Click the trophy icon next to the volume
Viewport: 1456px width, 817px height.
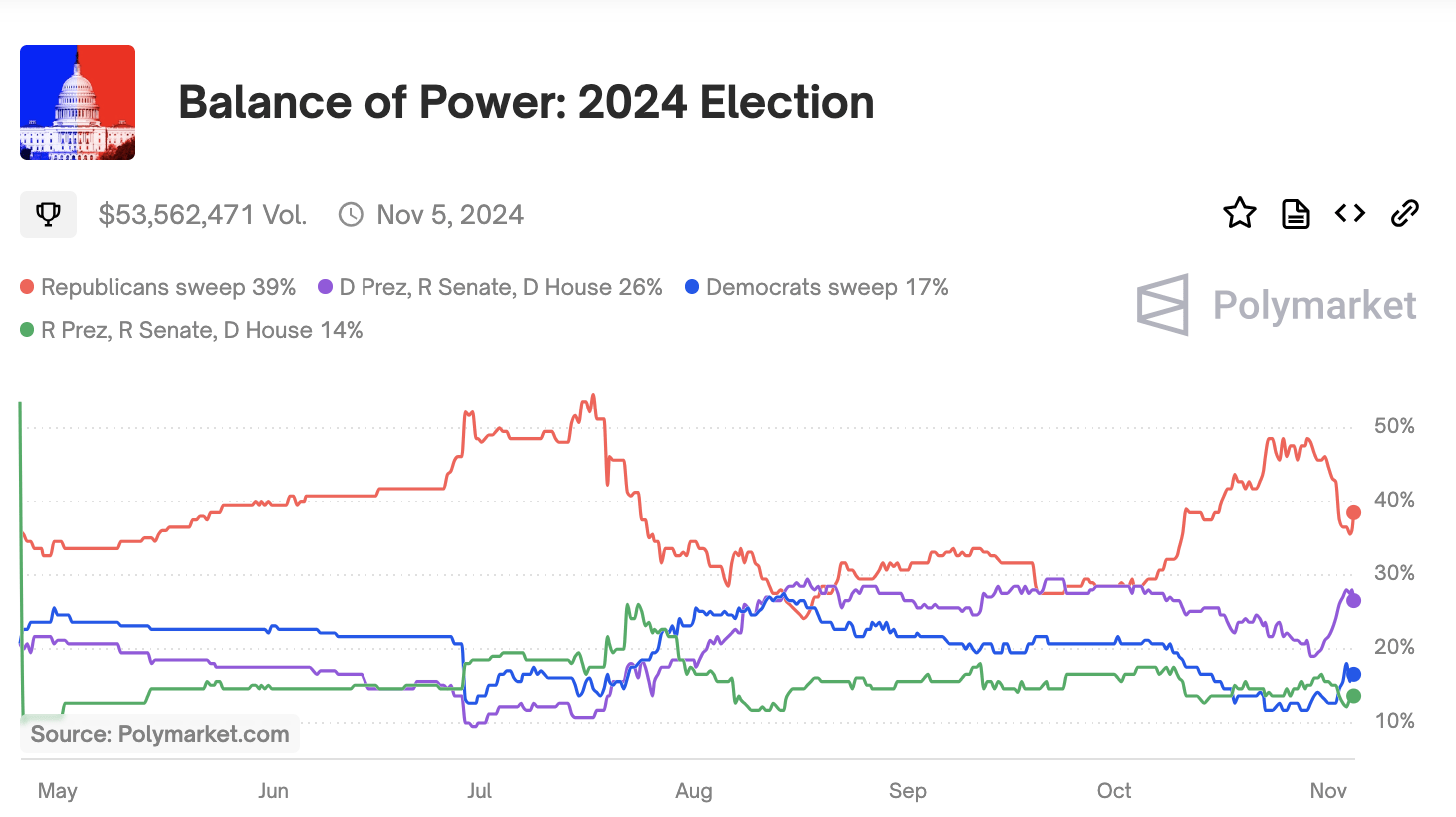point(48,213)
